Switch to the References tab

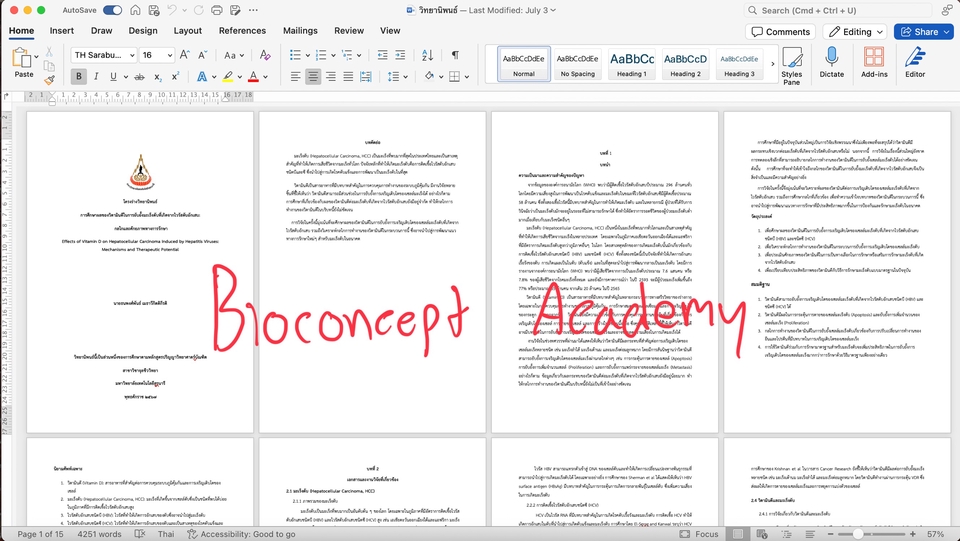(242, 31)
